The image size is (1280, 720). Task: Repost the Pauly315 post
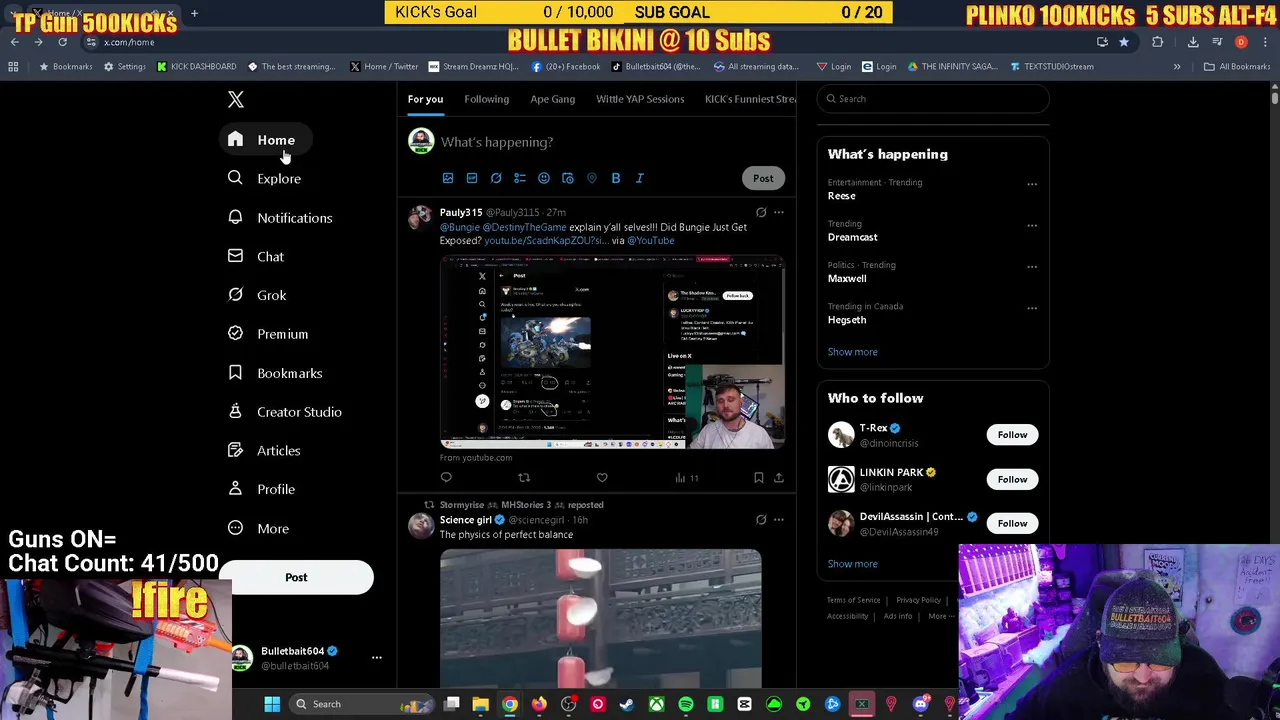click(x=524, y=478)
